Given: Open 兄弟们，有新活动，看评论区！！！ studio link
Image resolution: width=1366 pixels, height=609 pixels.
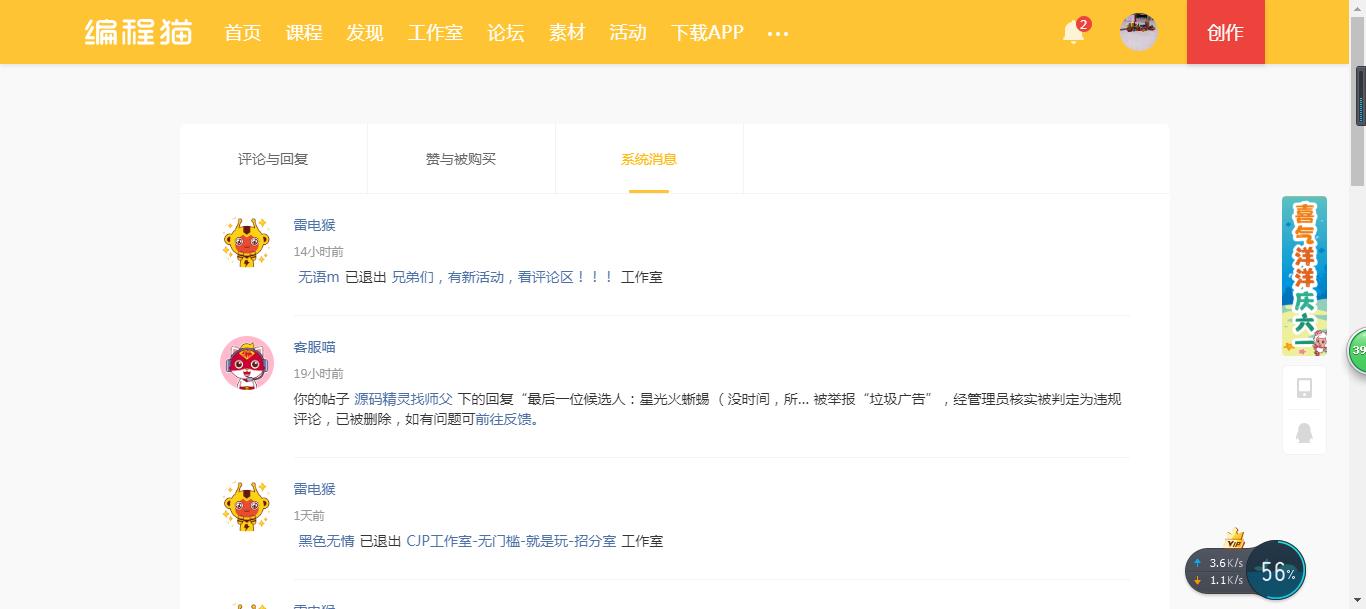Looking at the screenshot, I should (x=502, y=277).
